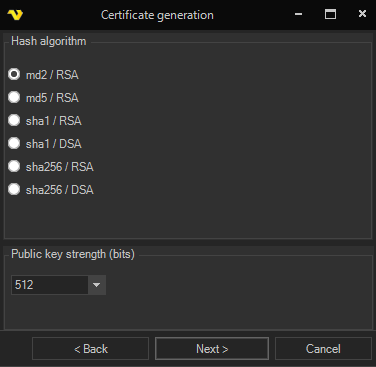Click the yellow application logo icon
This screenshot has width=376, height=367.
15,15
